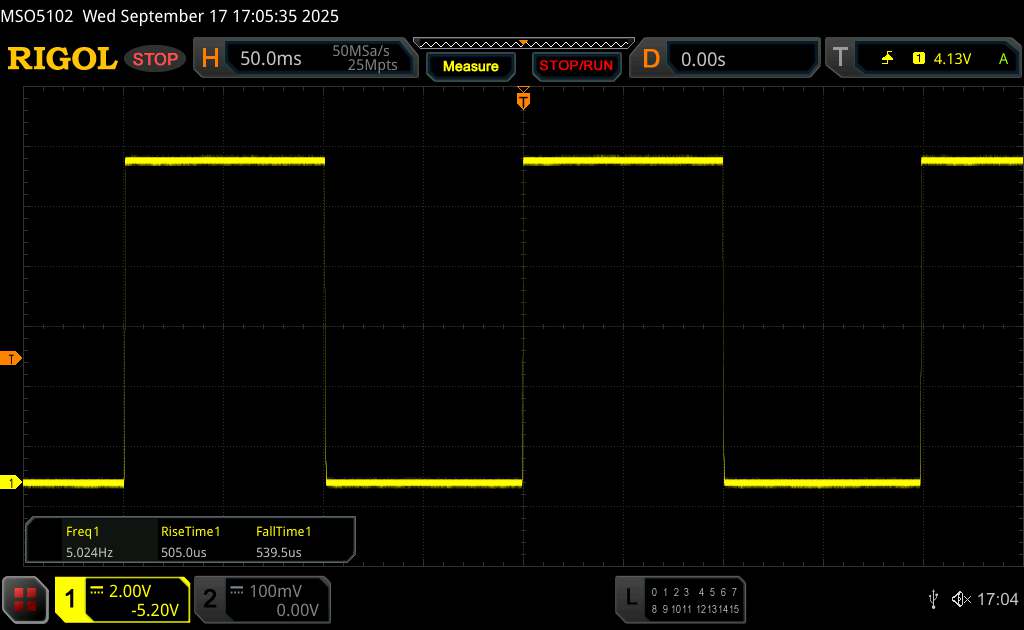The image size is (1024, 630).
Task: Select the orange D delay label
Action: tap(651, 59)
